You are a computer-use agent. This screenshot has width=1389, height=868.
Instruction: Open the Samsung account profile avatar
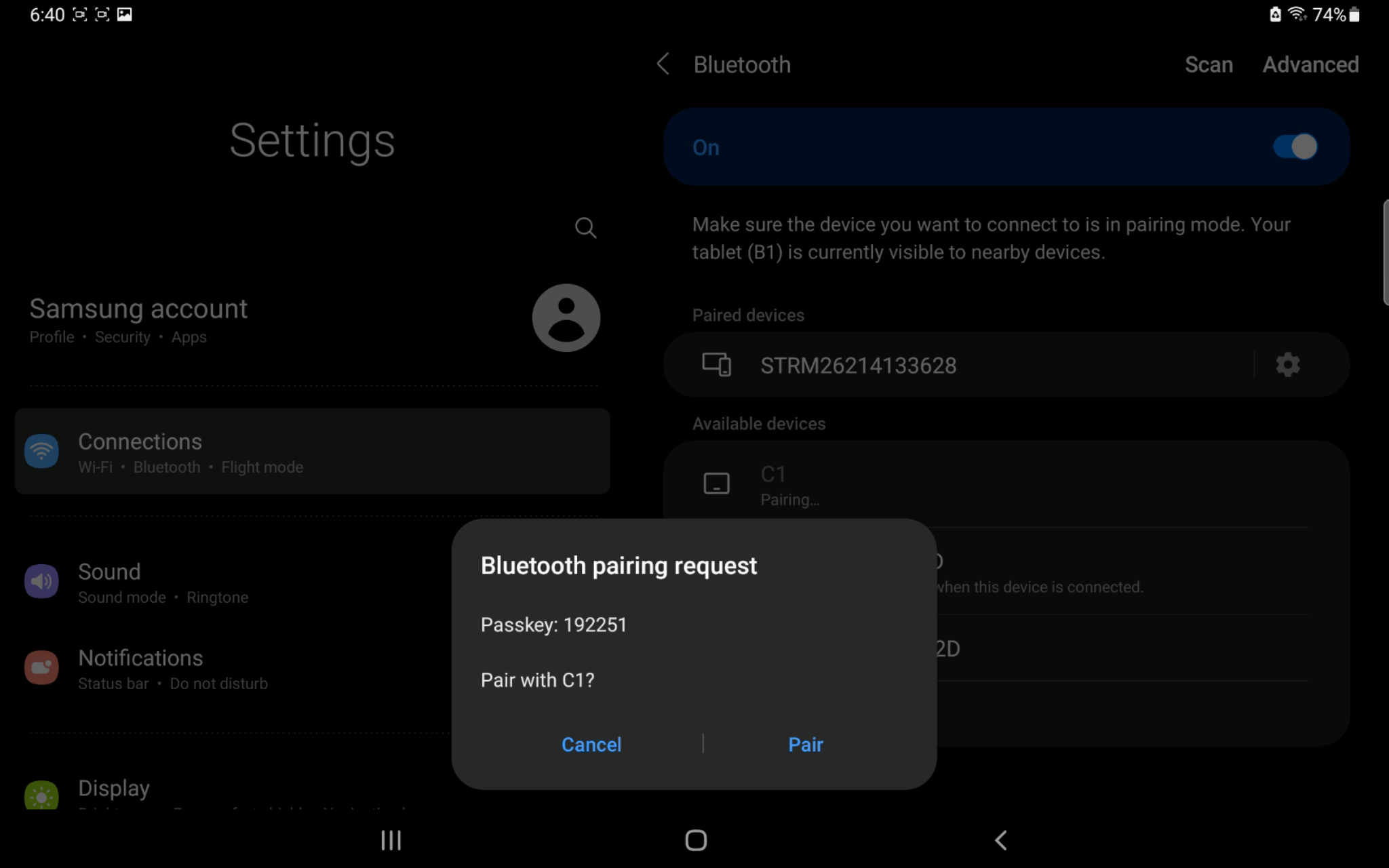pos(566,318)
